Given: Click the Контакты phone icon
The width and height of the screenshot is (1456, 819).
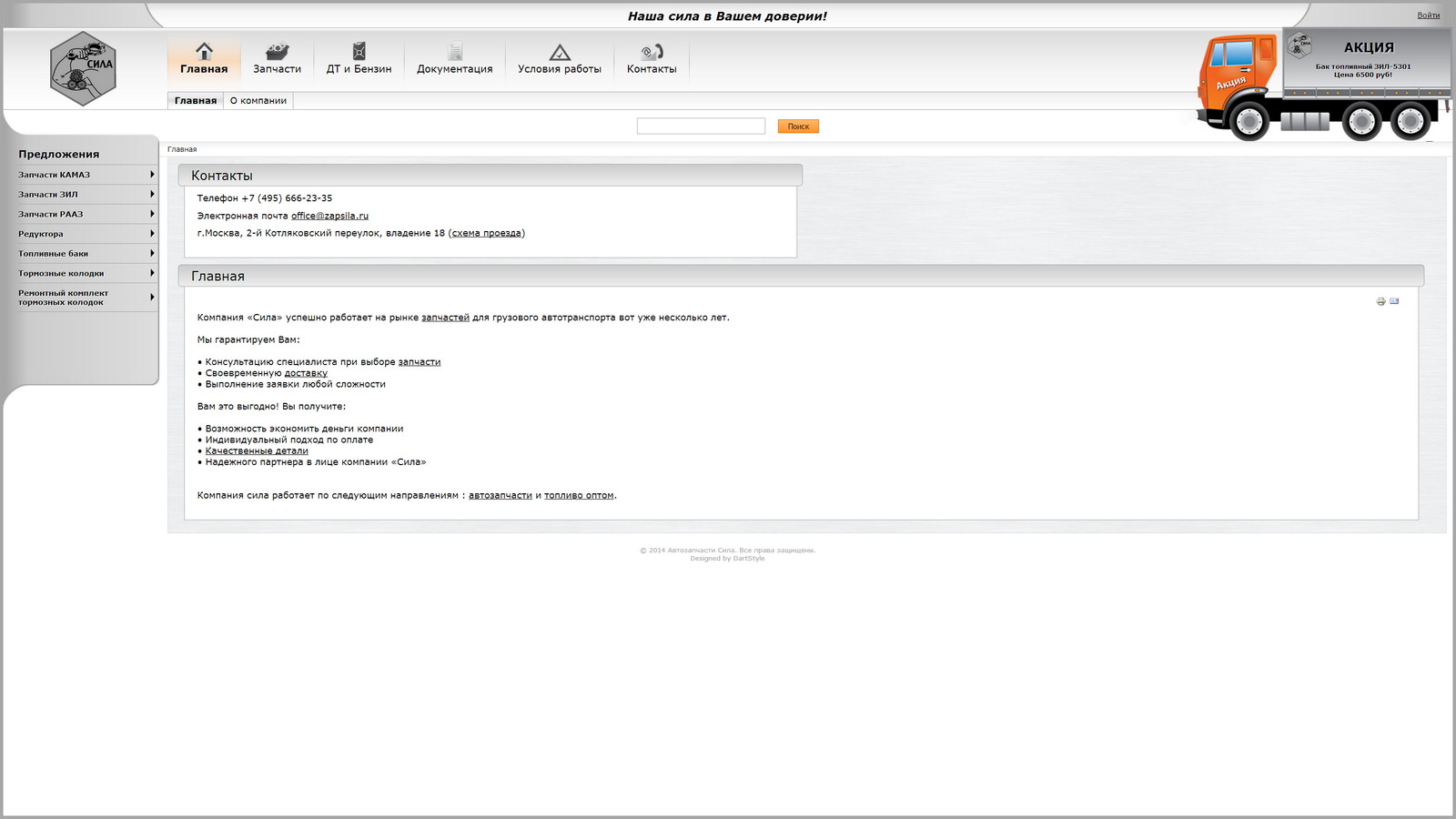Looking at the screenshot, I should coord(652,52).
